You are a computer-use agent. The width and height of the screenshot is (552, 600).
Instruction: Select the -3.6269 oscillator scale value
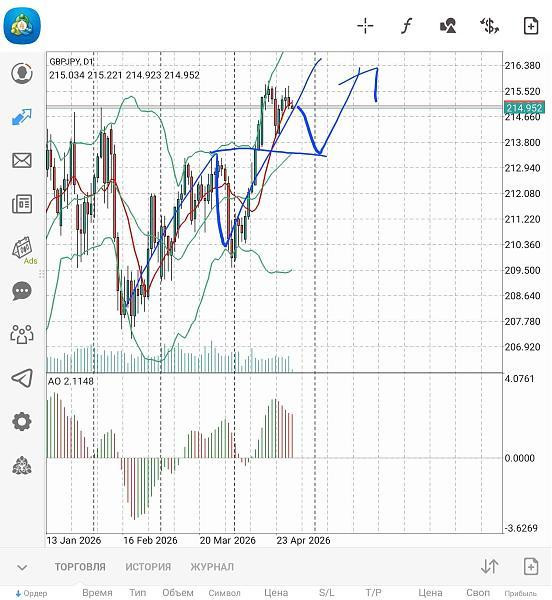click(521, 528)
